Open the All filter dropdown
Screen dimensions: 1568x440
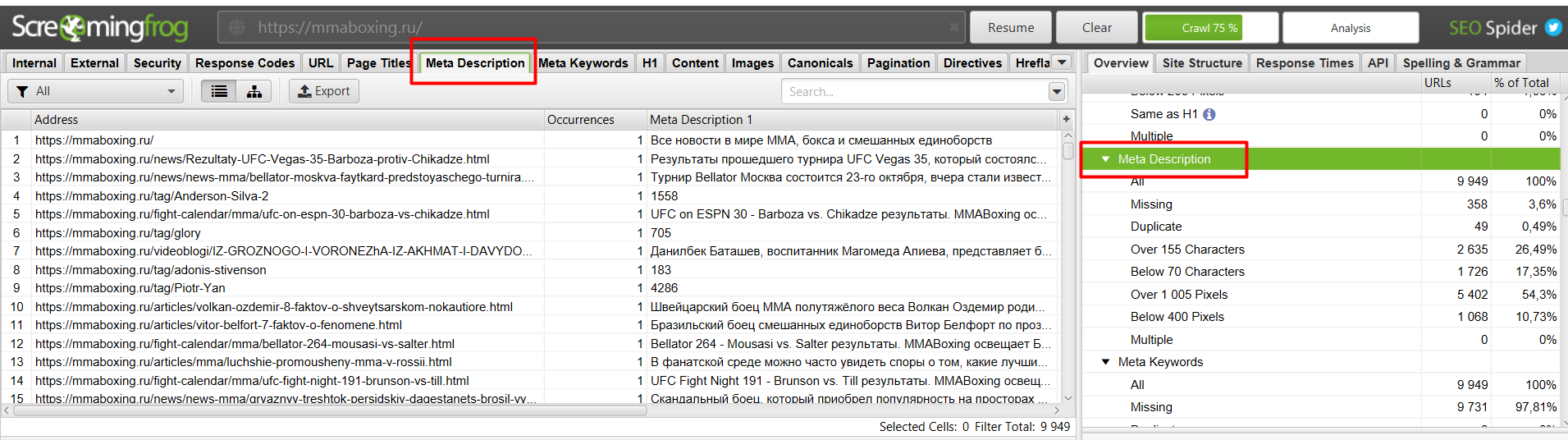click(96, 91)
